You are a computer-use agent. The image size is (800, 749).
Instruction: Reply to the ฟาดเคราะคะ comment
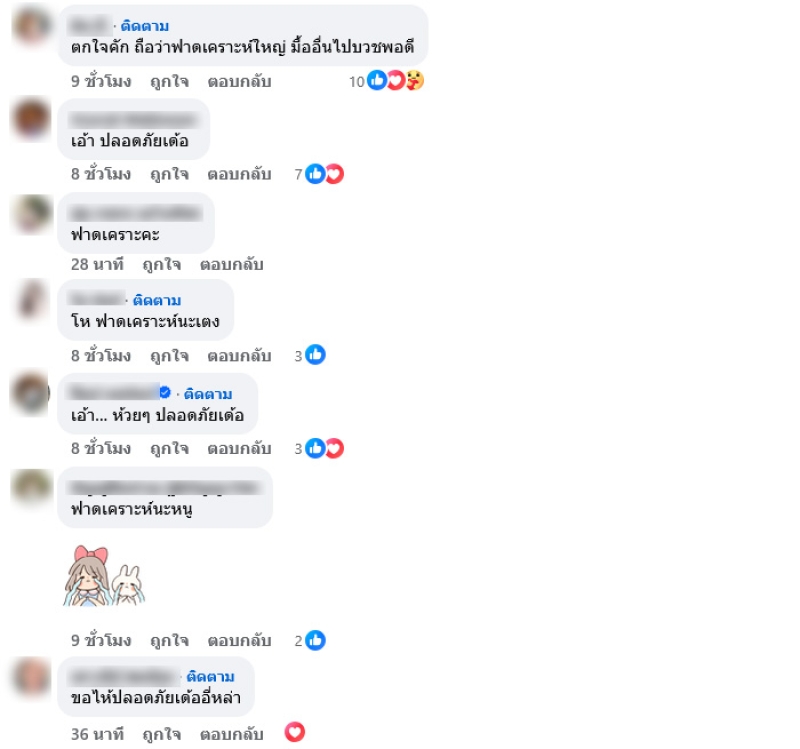click(232, 265)
